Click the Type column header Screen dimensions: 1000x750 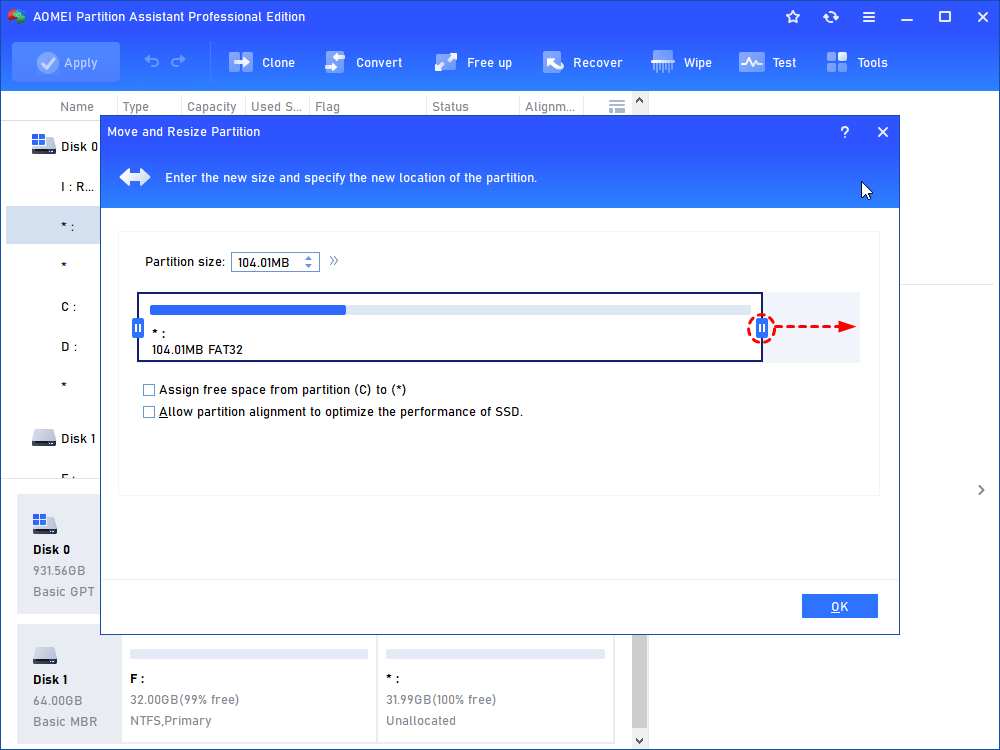135,107
